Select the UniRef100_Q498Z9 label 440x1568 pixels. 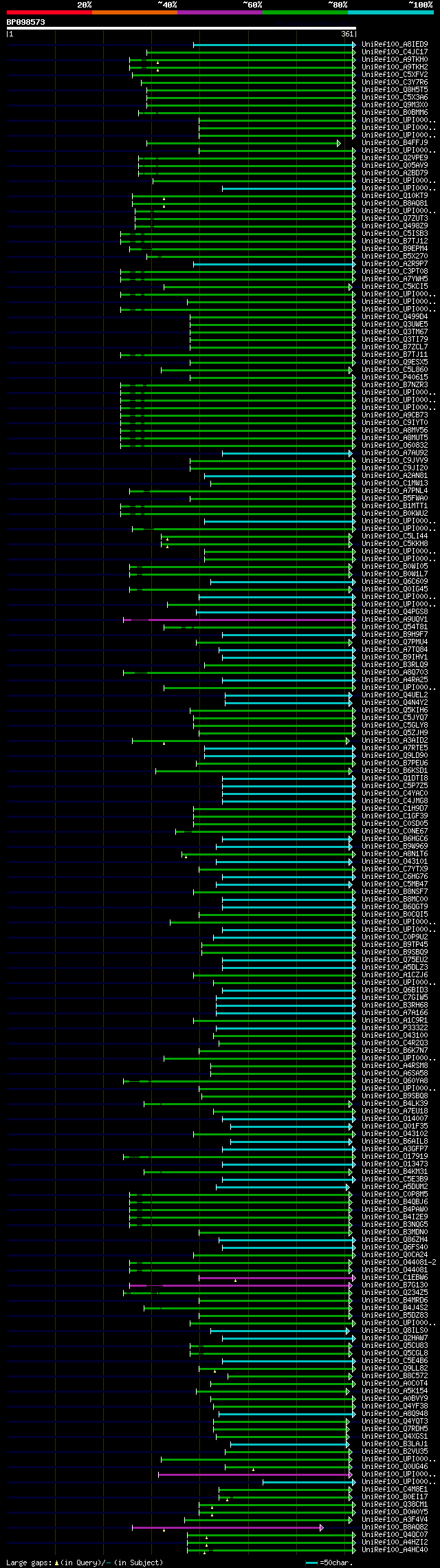click(x=395, y=226)
